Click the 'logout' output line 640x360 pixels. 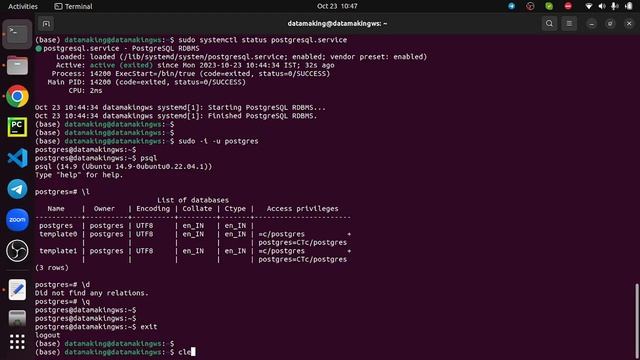point(47,335)
